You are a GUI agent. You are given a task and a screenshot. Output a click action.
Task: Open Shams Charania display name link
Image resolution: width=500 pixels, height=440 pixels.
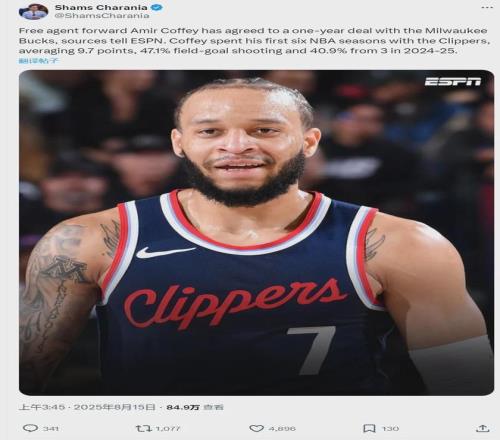[x=101, y=7]
